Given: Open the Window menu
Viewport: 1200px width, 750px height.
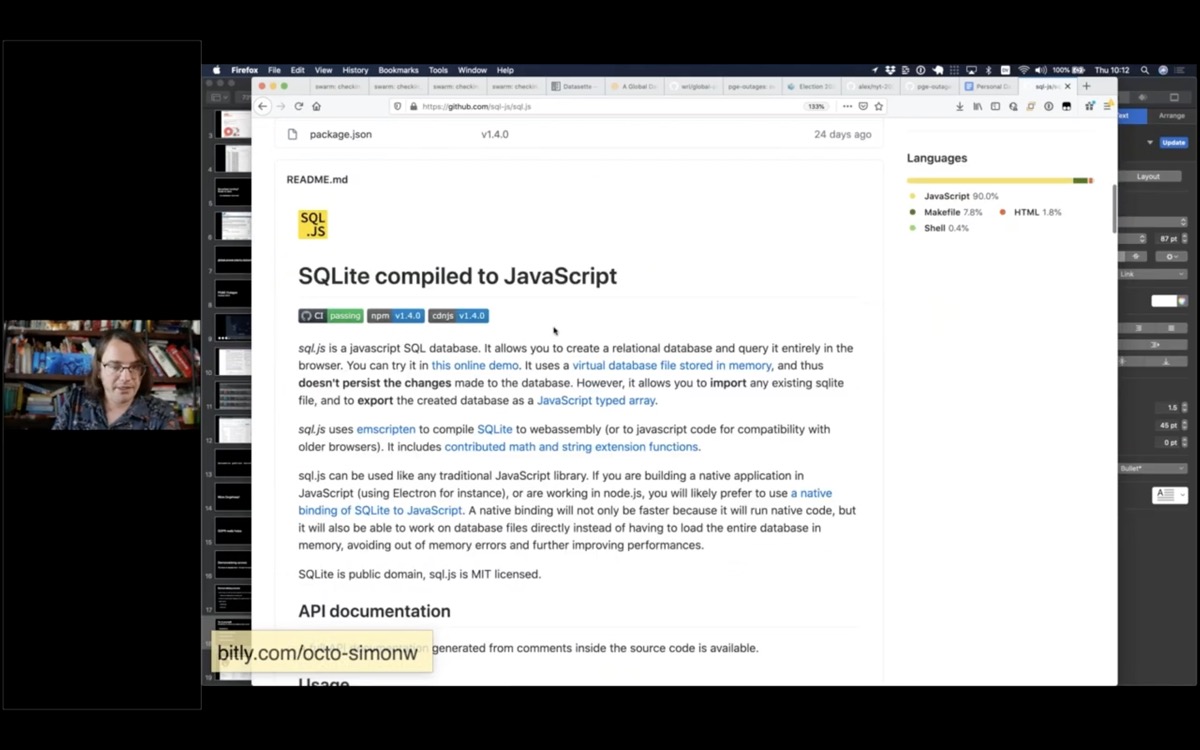Looking at the screenshot, I should coord(472,70).
